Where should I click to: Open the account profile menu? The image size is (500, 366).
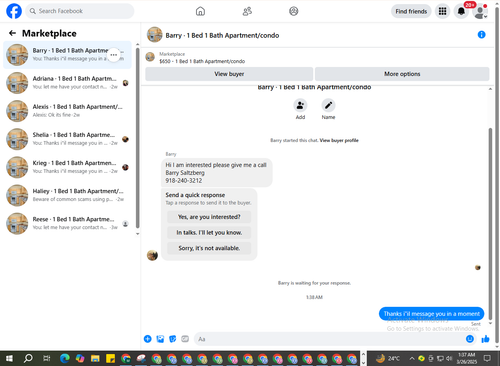480,12
